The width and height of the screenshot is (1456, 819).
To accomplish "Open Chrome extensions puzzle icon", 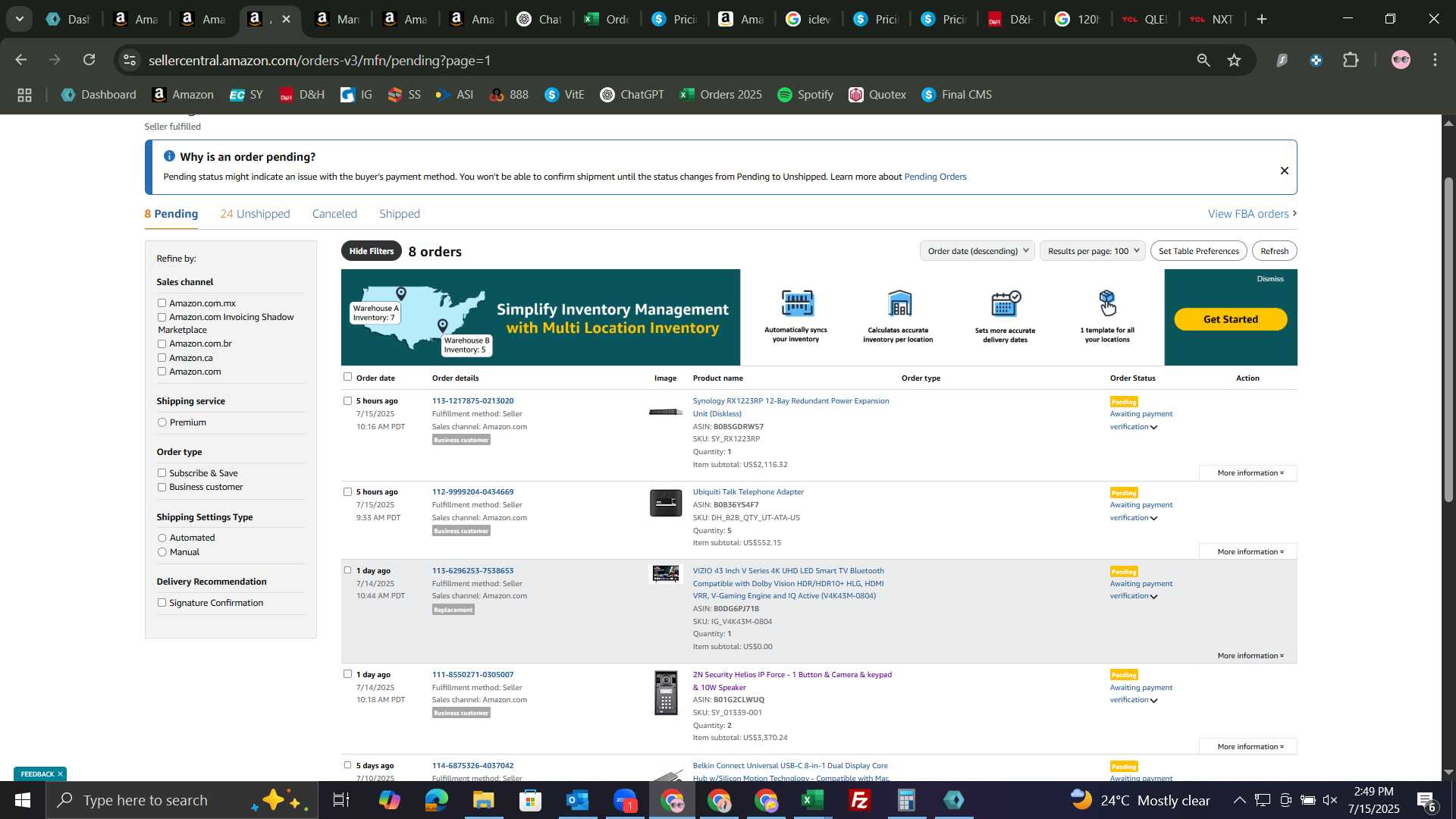I will (x=1351, y=60).
